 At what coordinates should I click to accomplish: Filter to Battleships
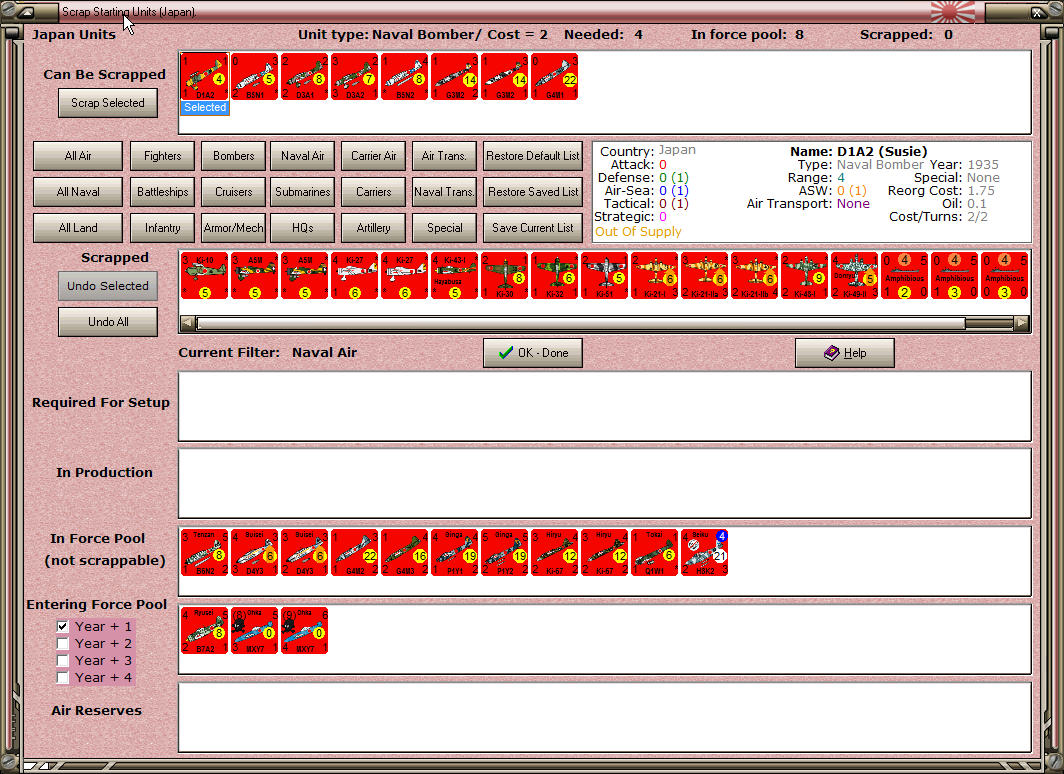pos(163,192)
